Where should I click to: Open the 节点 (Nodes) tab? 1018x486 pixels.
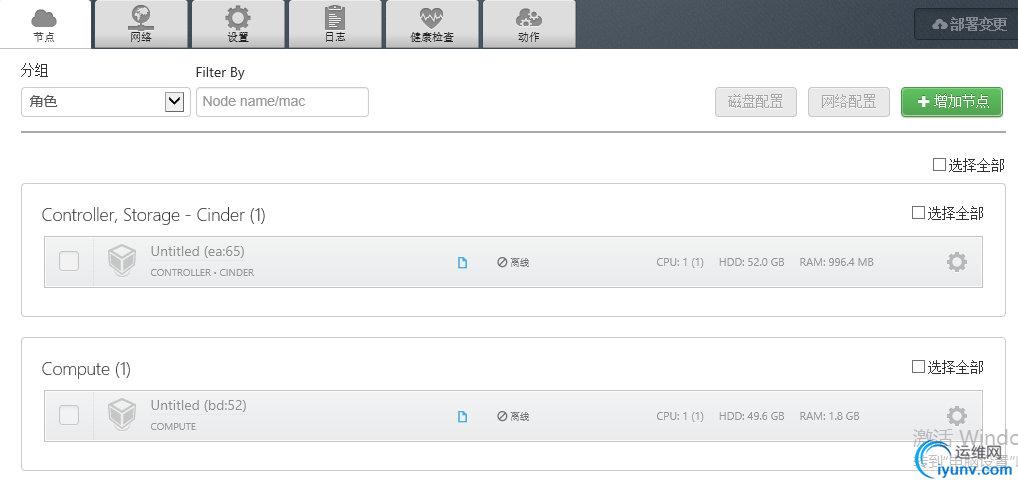coord(45,24)
